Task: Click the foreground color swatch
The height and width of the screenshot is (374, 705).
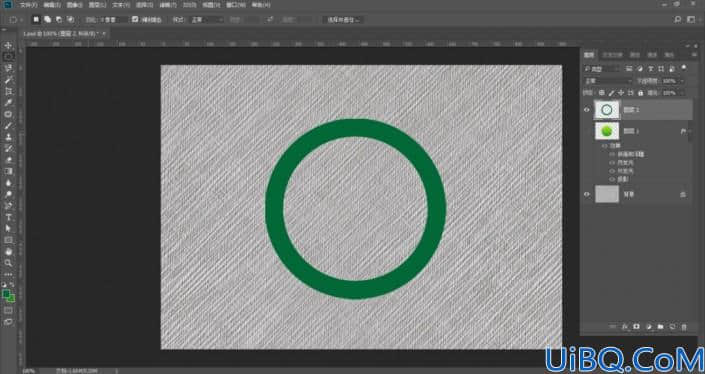Action: [6, 294]
